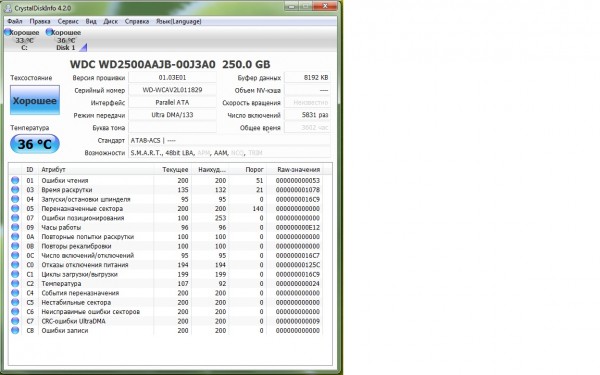Click the Parallel ATA interface field
Viewport: 600px width, 375px height.
pyautogui.click(x=172, y=103)
